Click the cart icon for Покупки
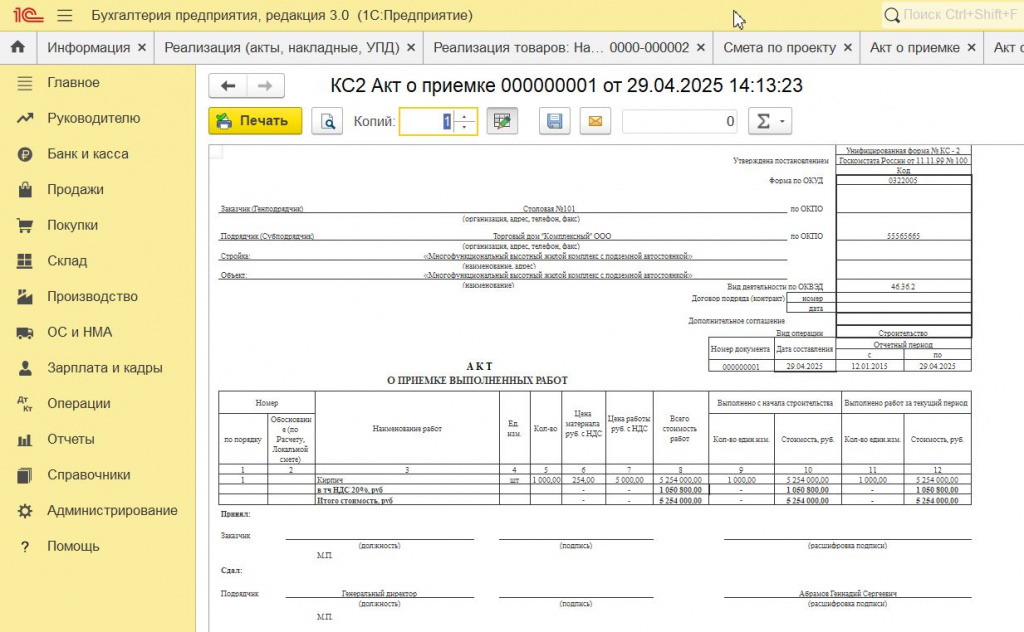 tap(25, 225)
